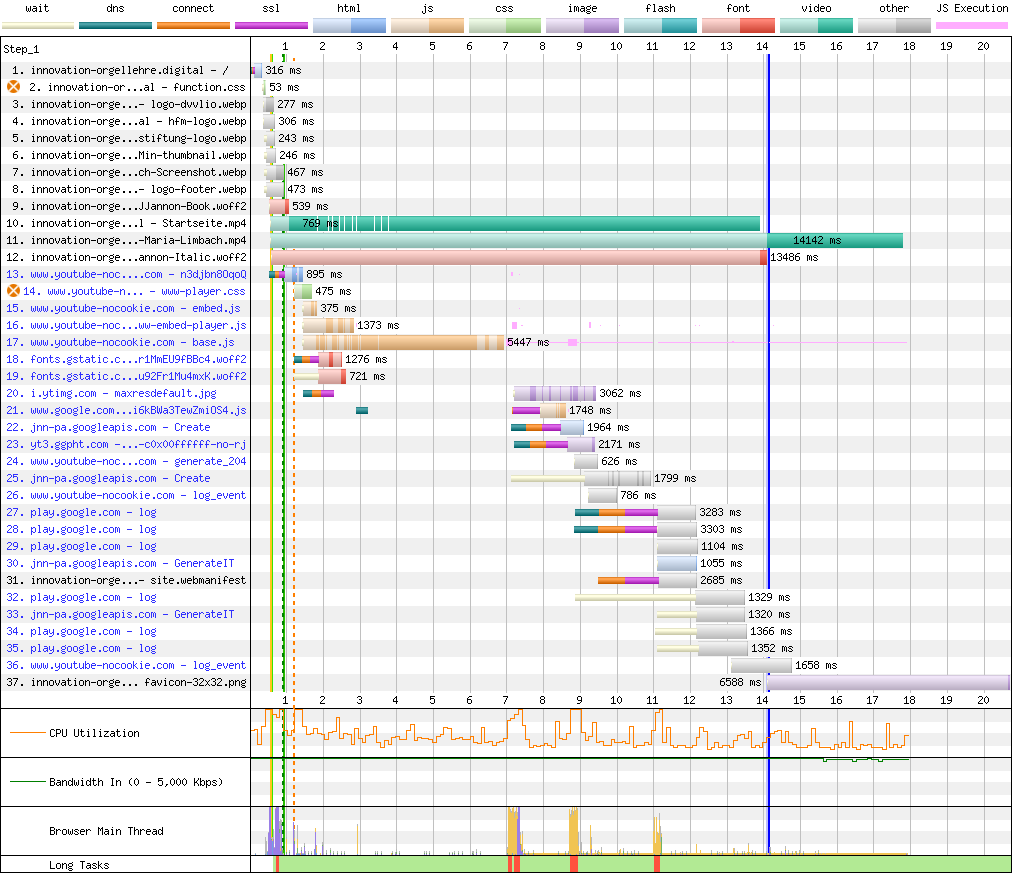Select the Long Tasks label
This screenshot has width=1012, height=873.
point(79,865)
